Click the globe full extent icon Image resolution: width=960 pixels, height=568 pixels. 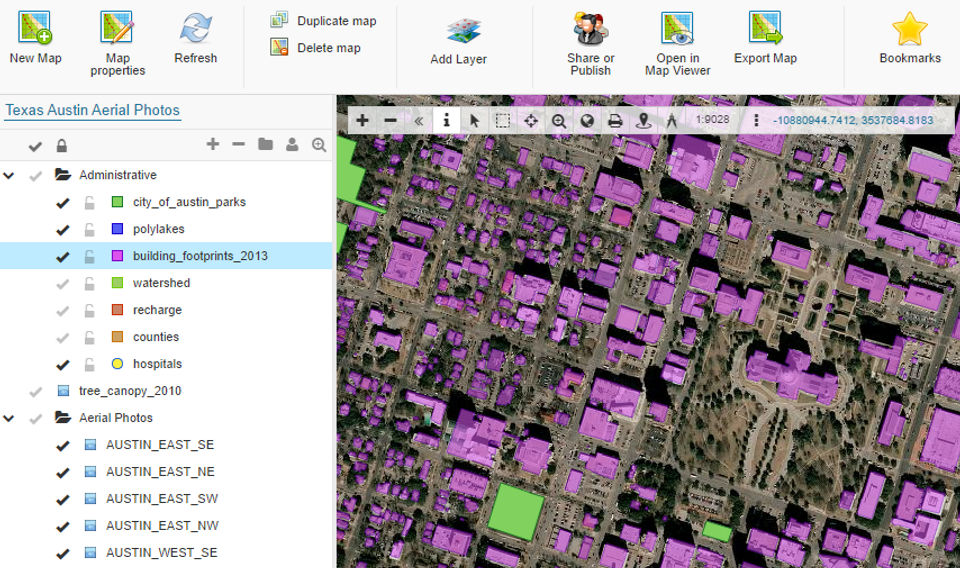pos(587,120)
